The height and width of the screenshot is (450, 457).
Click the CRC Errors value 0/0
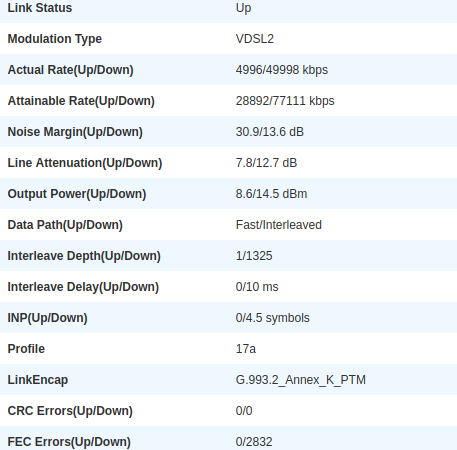[244, 411]
